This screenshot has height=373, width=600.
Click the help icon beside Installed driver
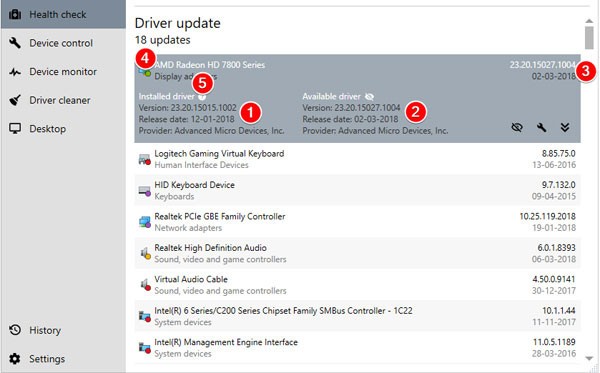click(202, 97)
